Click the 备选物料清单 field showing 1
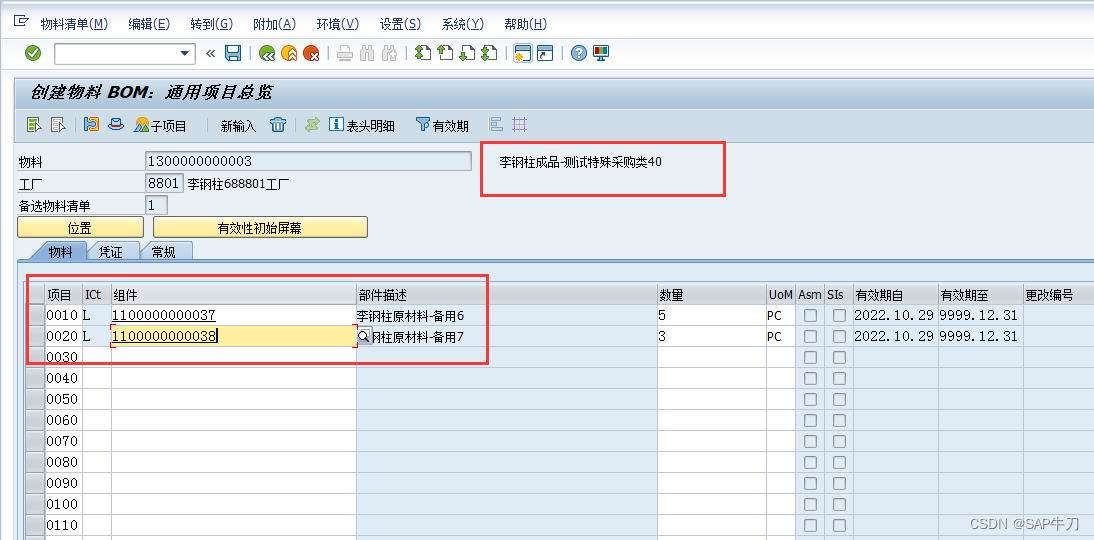This screenshot has height=540, width=1094. click(x=156, y=205)
